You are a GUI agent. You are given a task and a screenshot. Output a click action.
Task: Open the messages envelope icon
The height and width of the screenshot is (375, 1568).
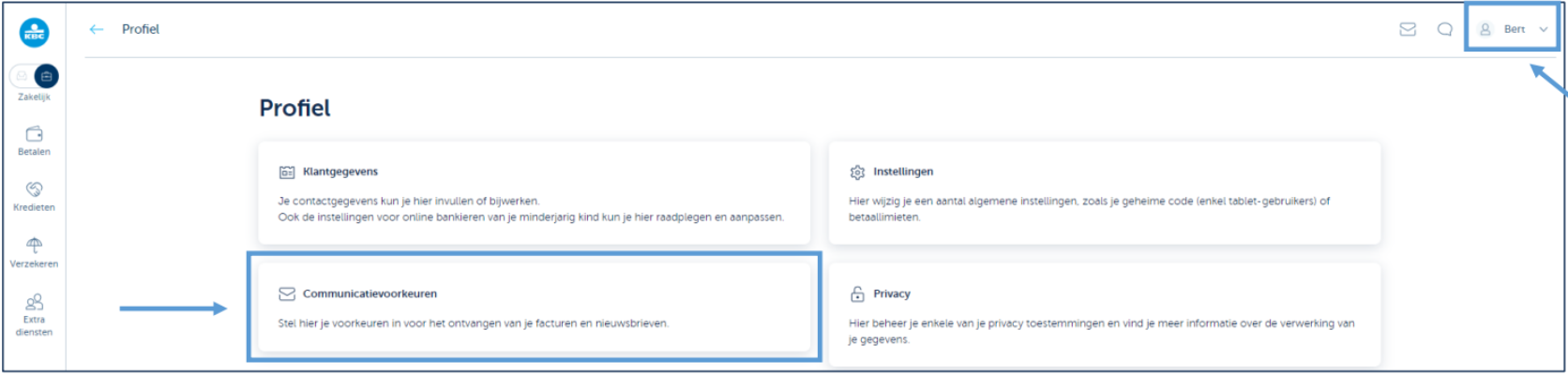pyautogui.click(x=1408, y=29)
